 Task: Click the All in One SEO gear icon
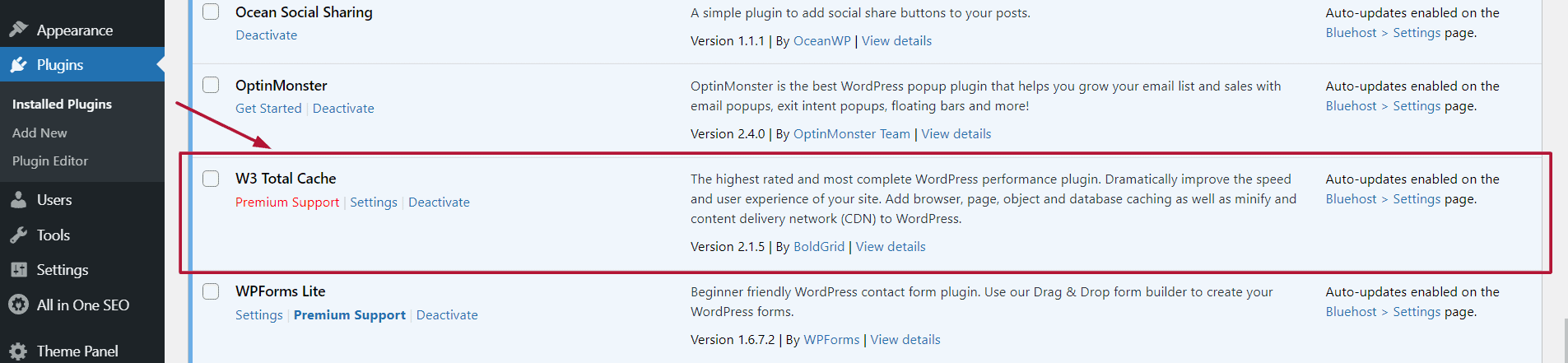click(x=18, y=305)
